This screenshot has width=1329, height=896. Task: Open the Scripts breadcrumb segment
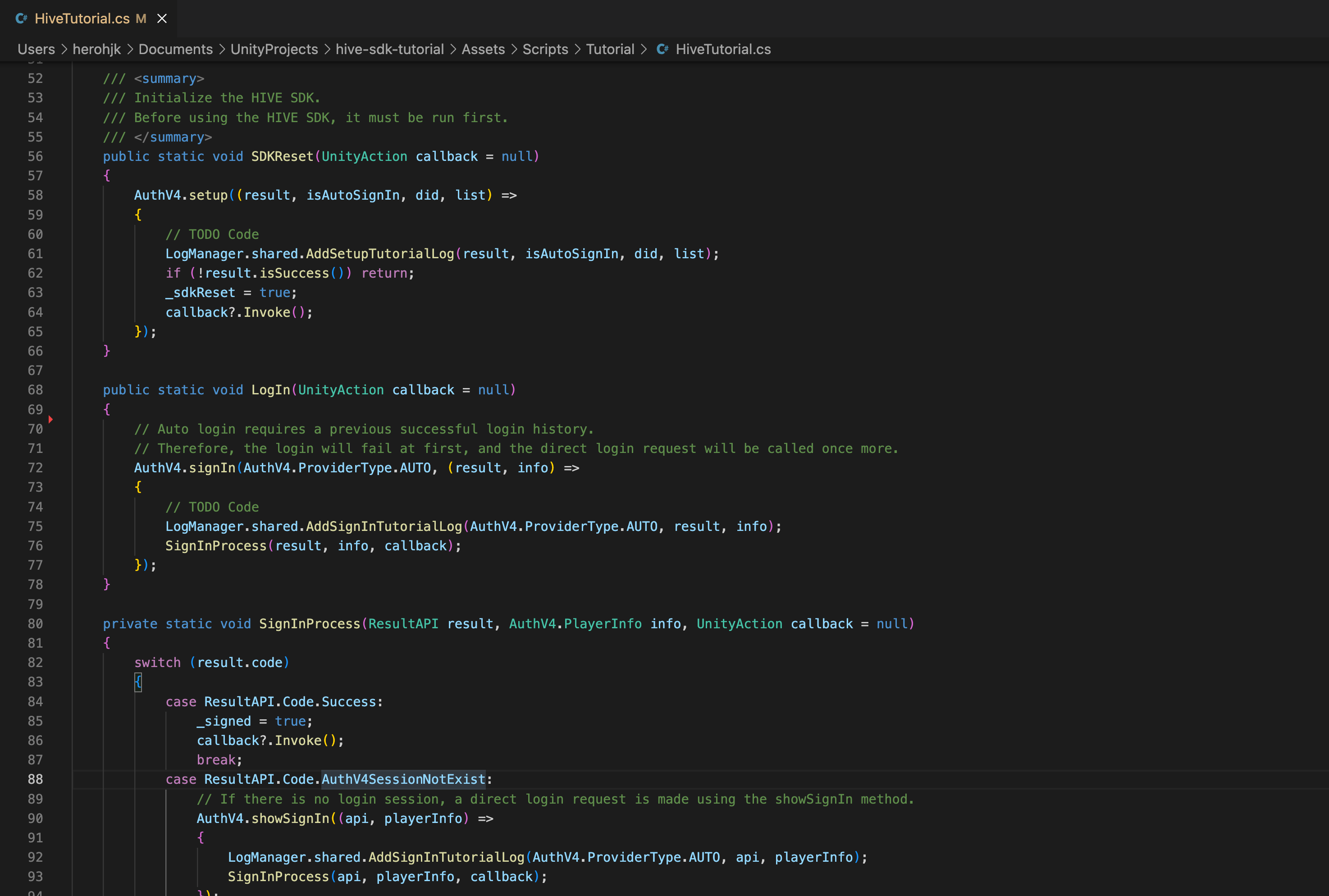coord(546,49)
